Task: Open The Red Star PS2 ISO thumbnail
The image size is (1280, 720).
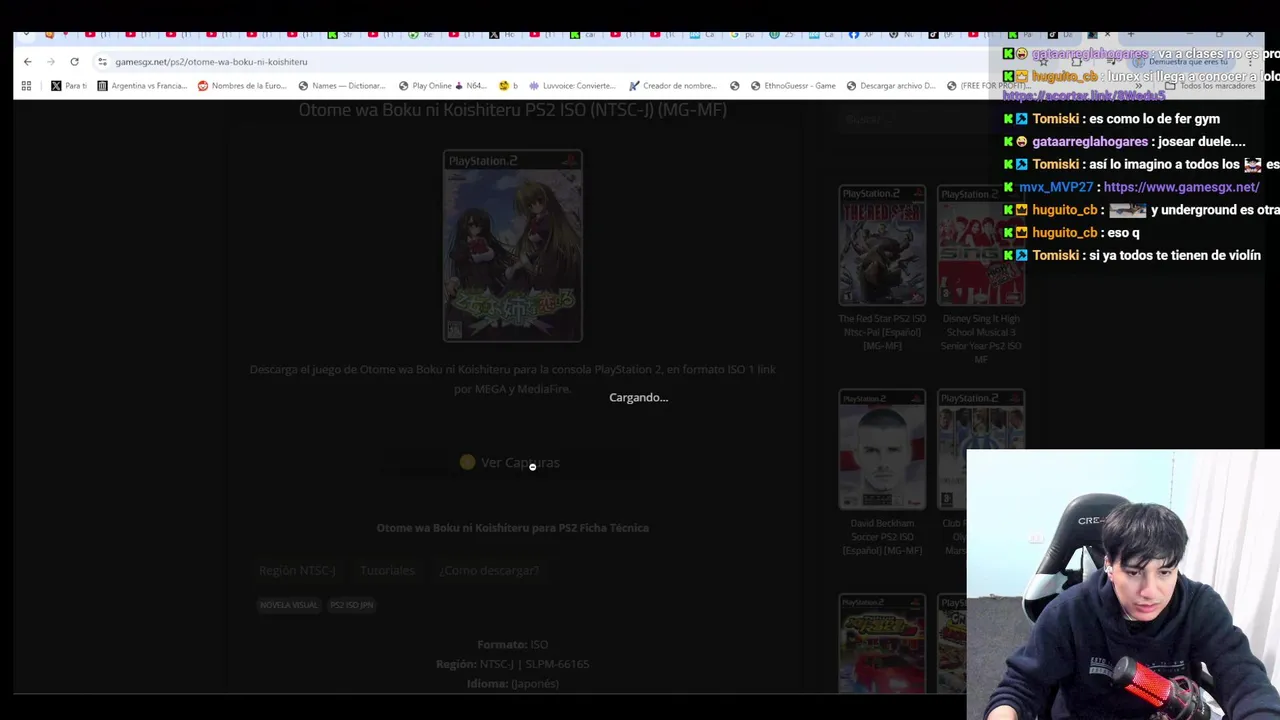Action: [882, 245]
